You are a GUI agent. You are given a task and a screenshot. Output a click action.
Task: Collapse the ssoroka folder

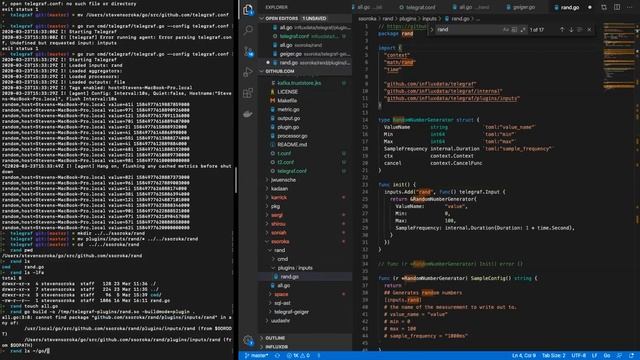pos(280,242)
